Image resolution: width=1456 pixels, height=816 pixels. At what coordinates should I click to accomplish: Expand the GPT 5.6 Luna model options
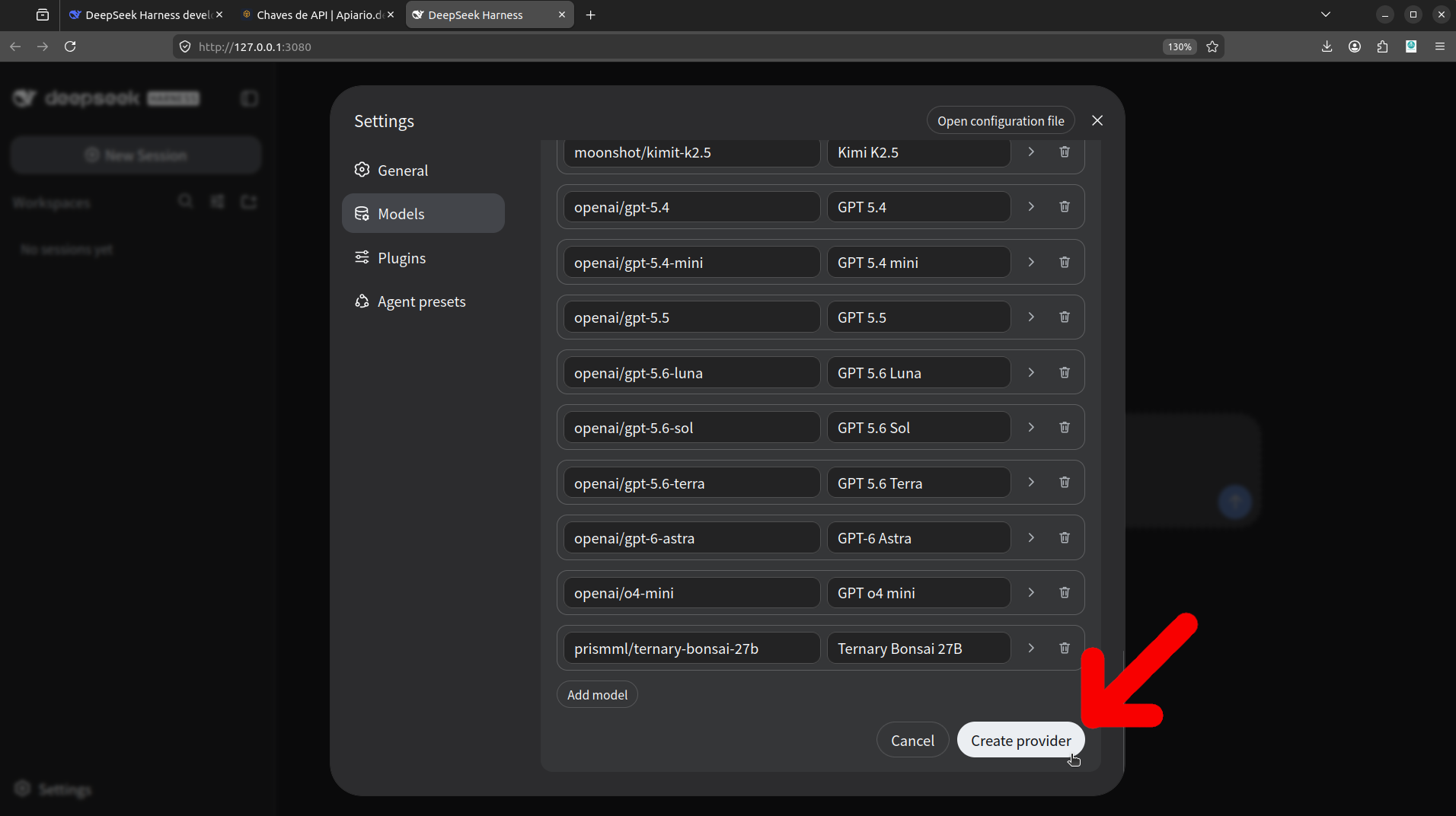click(1031, 372)
